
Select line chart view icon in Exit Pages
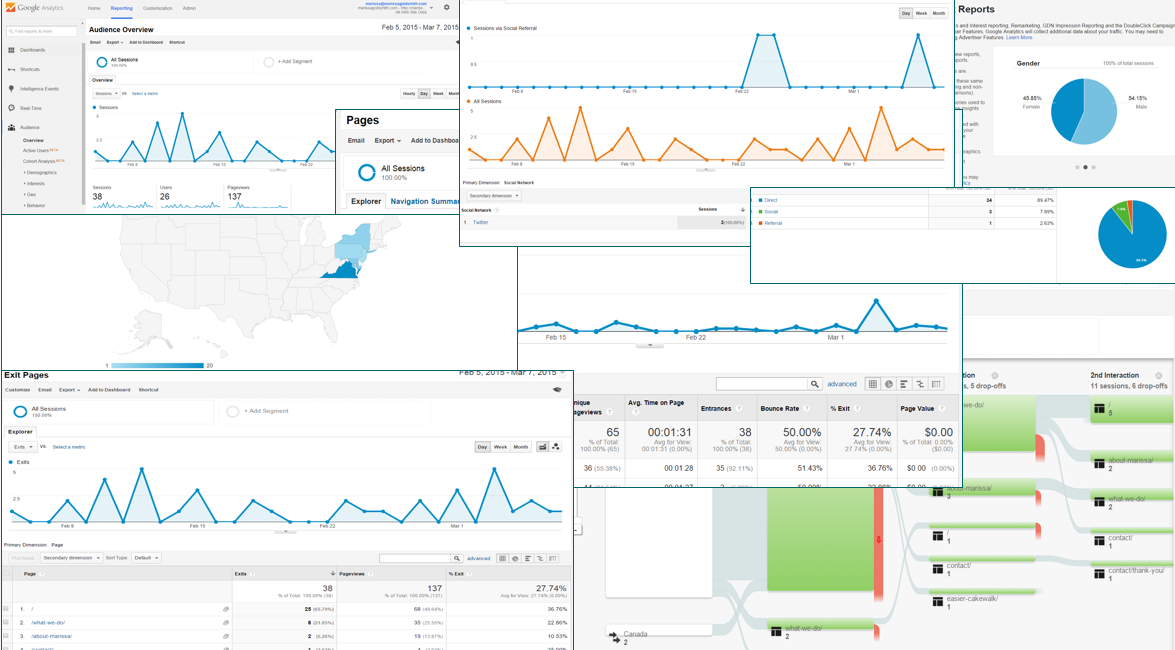tap(543, 447)
